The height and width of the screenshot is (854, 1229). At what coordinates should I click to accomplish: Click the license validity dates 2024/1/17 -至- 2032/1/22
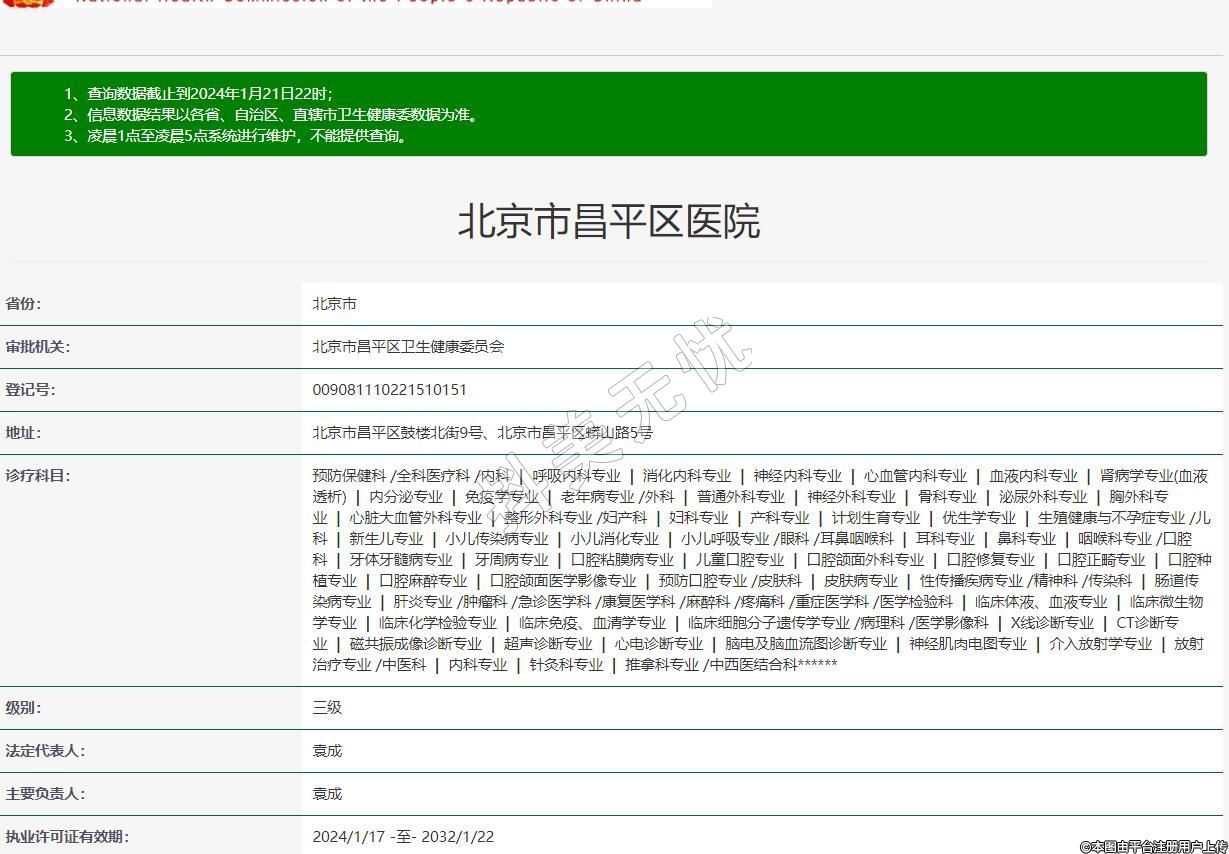coord(403,837)
